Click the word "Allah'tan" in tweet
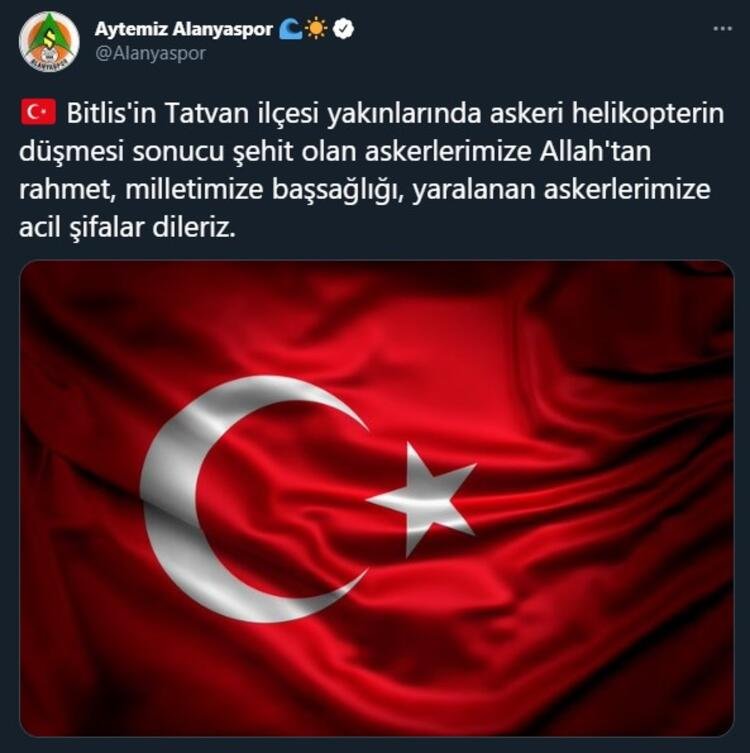The image size is (750, 753). (x=595, y=152)
